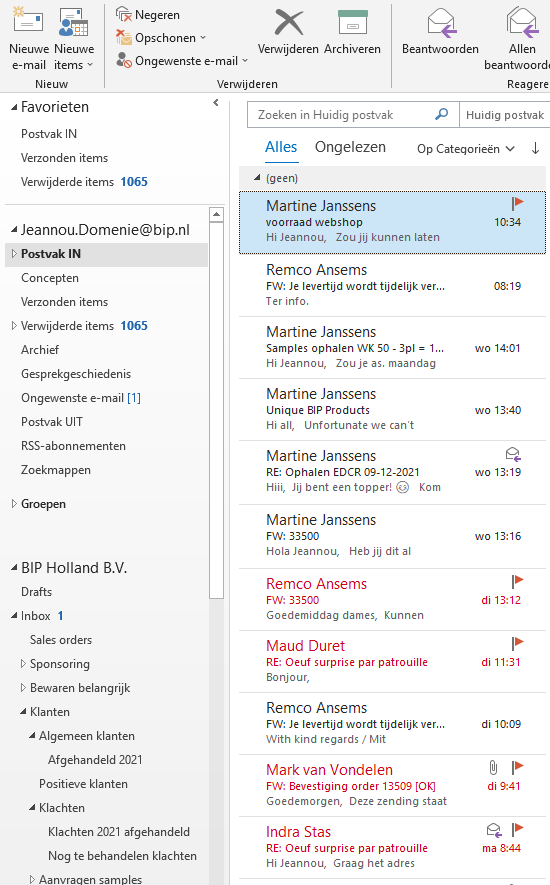Toggle flag on voorraad webshop message
550x885 pixels.
(x=517, y=203)
